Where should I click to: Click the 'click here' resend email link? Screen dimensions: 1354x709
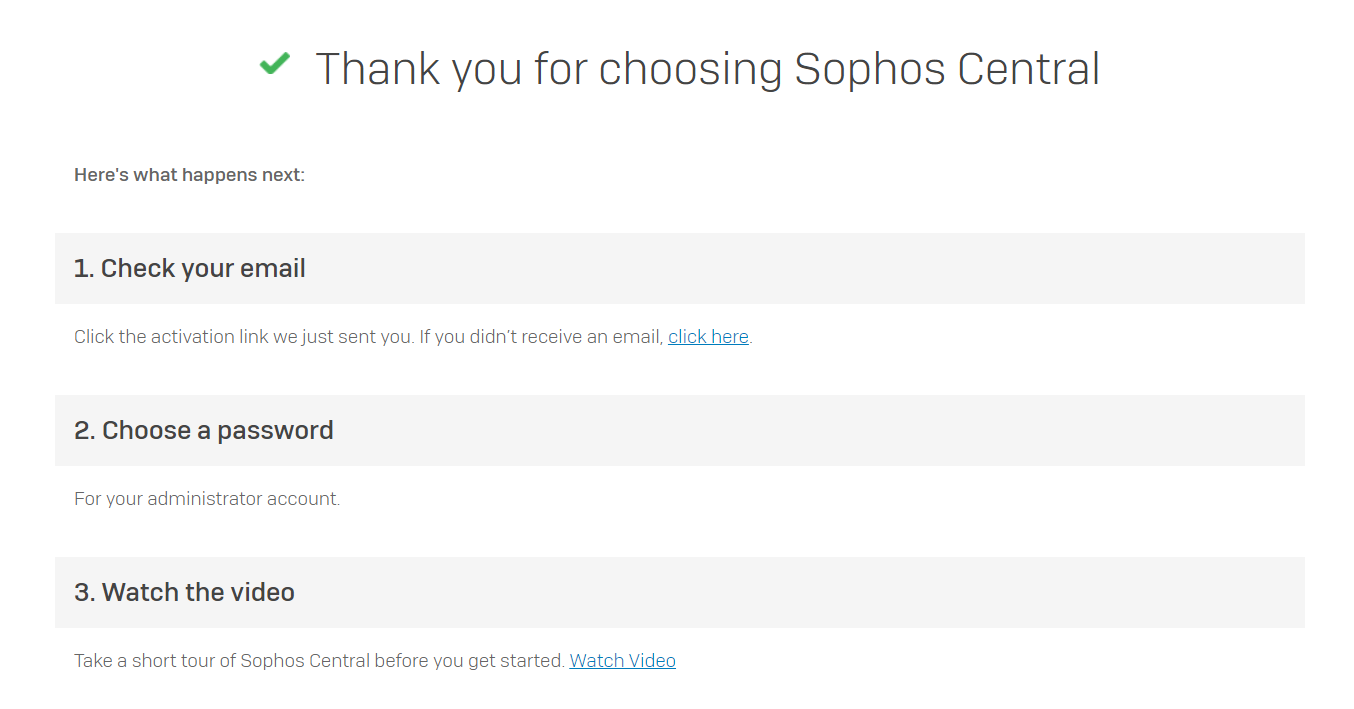(x=708, y=337)
